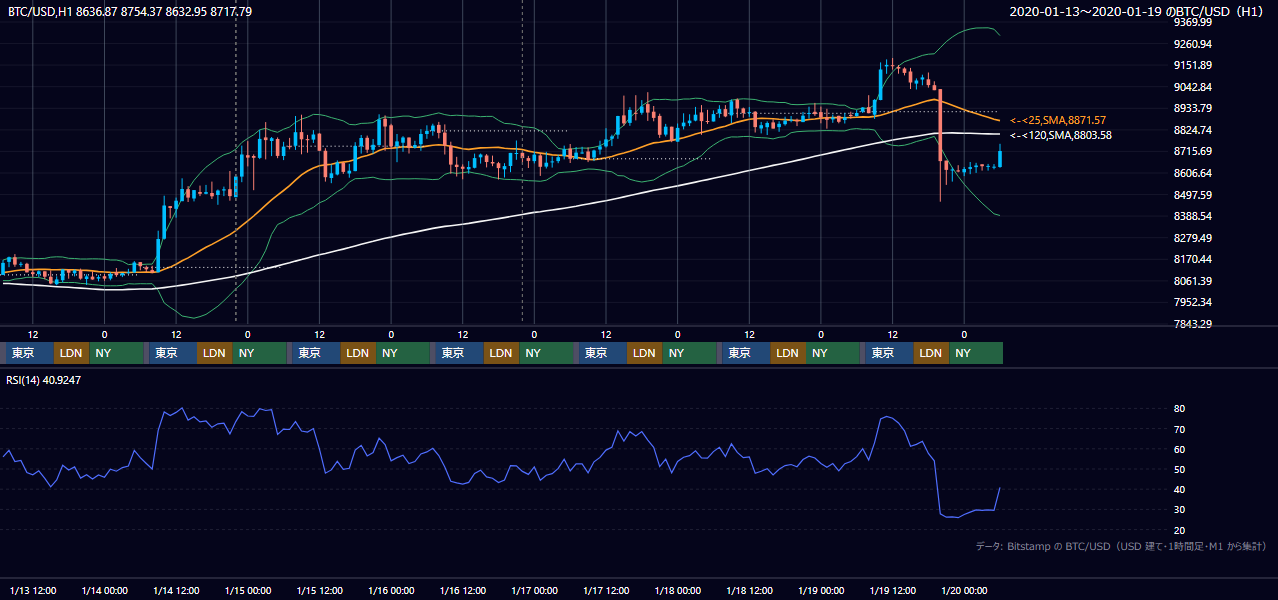
Task: Select the 1/16 00:00 time axis label
Action: (x=391, y=590)
